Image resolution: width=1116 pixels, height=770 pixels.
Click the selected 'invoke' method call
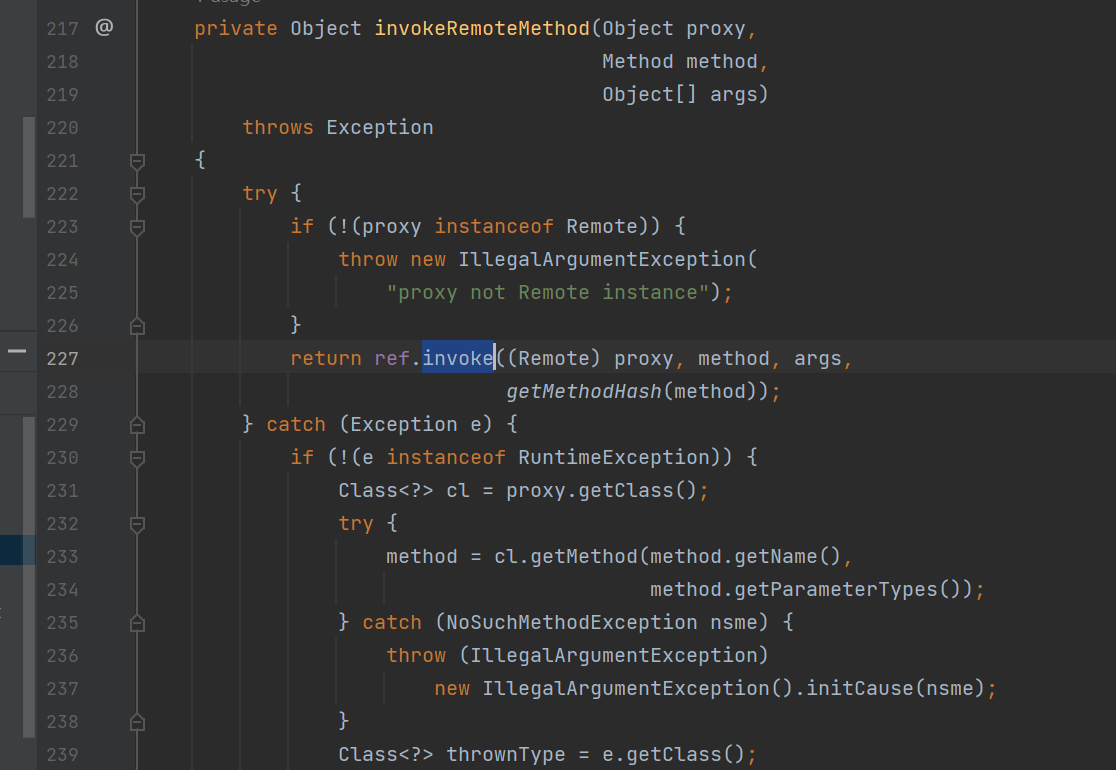(458, 358)
